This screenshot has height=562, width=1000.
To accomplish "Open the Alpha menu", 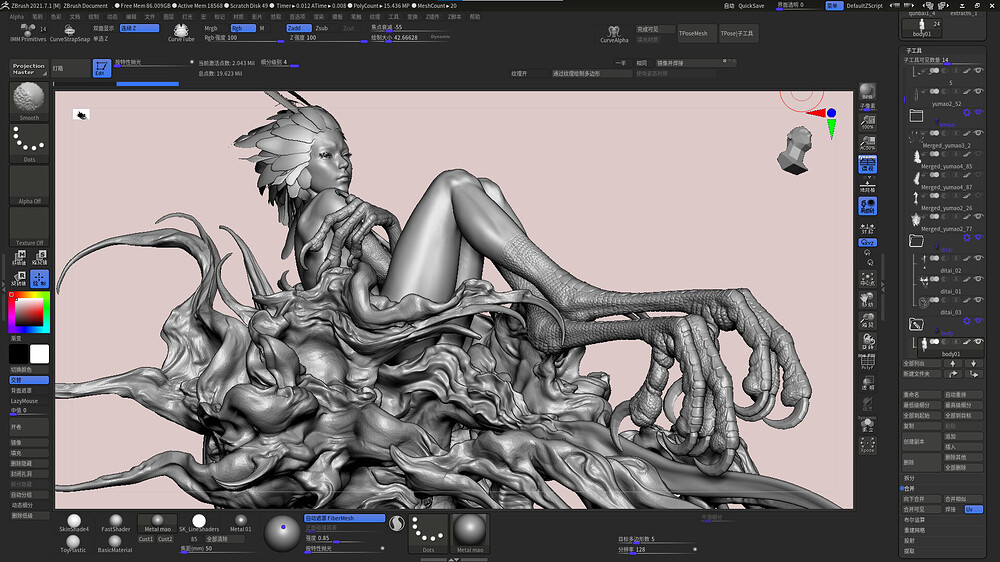I will click(x=17, y=17).
